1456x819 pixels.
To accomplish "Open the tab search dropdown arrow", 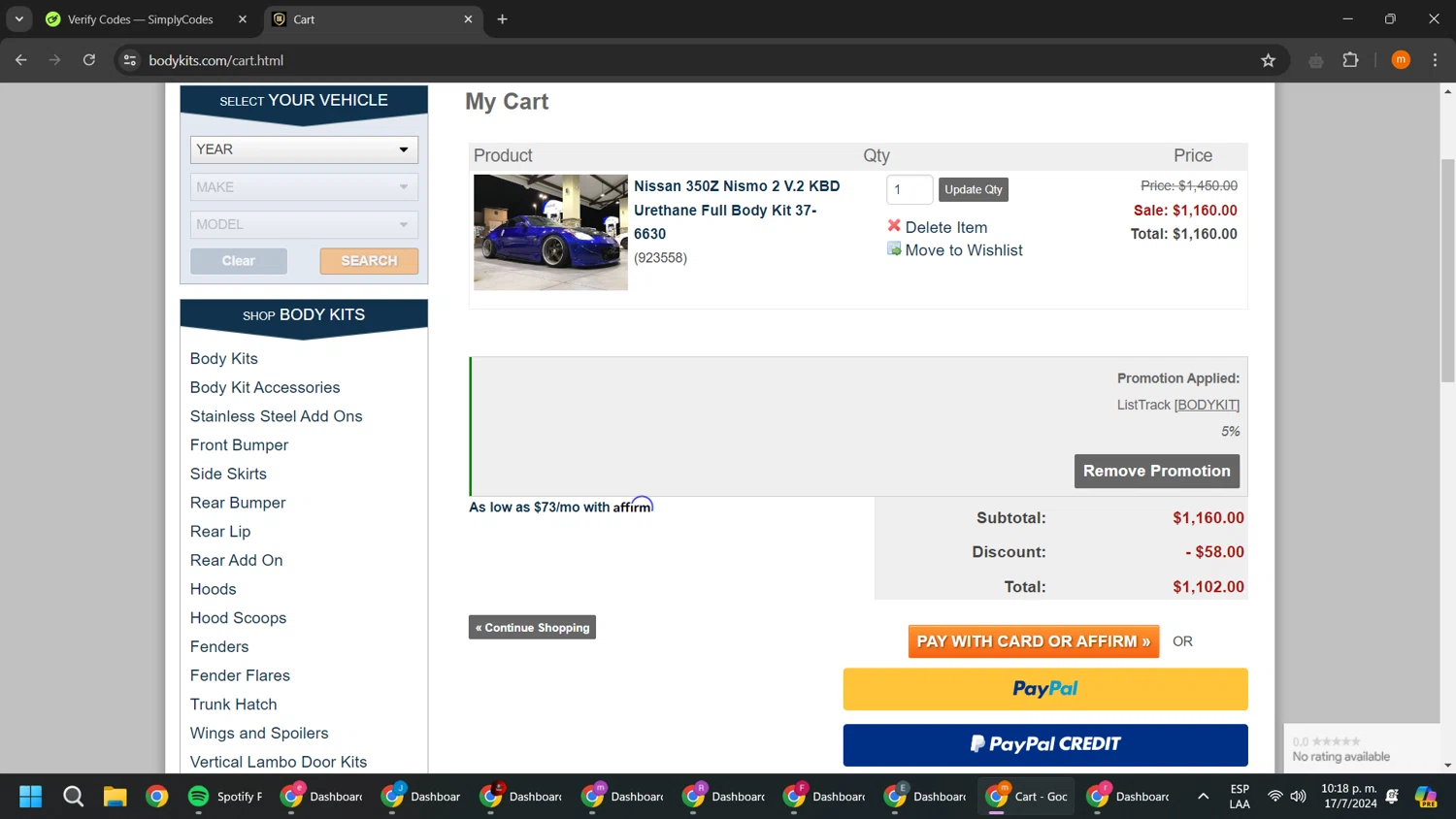I will tap(18, 19).
